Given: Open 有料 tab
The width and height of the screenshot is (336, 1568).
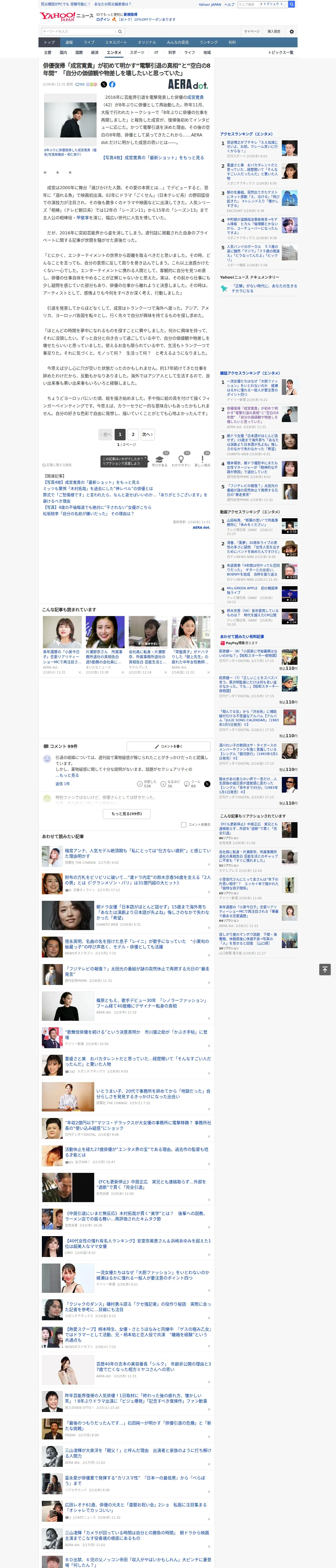Looking at the screenshot, I should point(232,43).
